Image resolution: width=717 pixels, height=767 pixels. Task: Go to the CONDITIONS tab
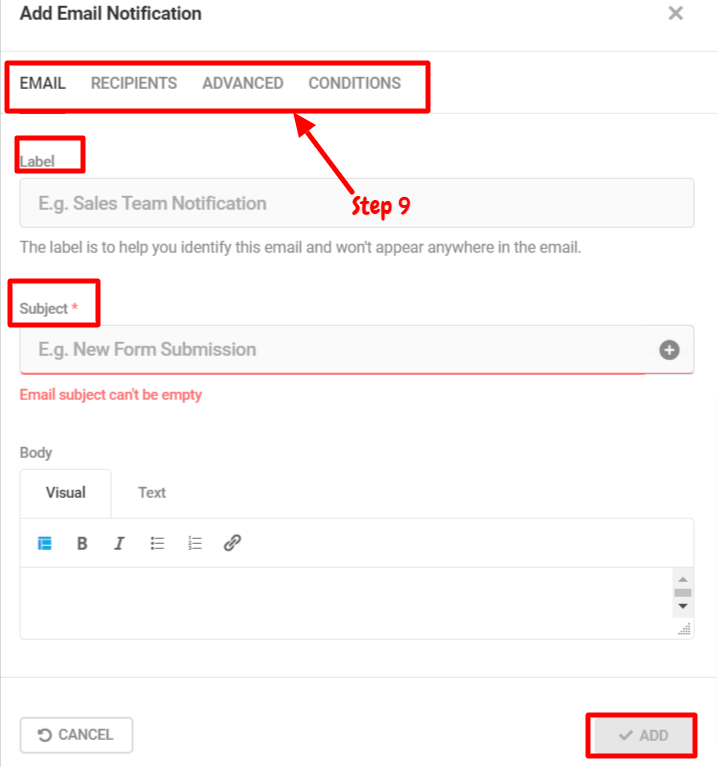click(x=355, y=83)
